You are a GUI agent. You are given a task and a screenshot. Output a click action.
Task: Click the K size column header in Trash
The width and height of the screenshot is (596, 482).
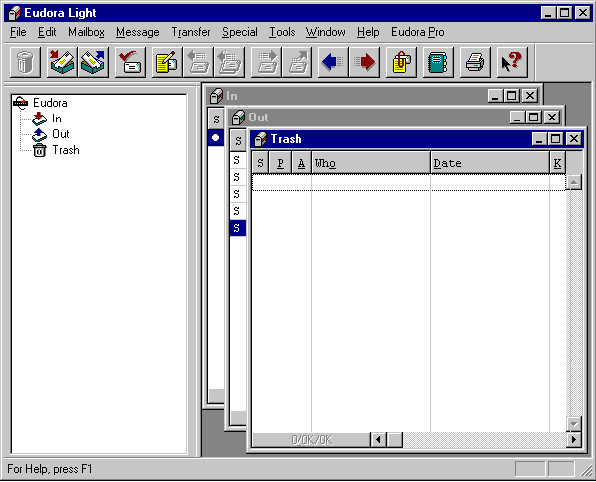(x=557, y=163)
